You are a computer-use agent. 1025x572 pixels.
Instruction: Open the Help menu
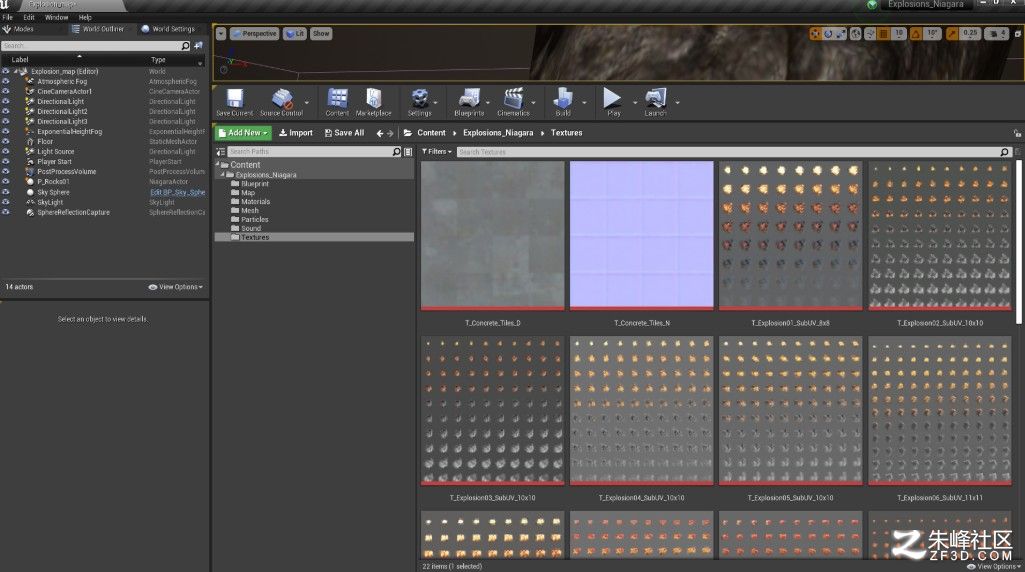click(85, 18)
